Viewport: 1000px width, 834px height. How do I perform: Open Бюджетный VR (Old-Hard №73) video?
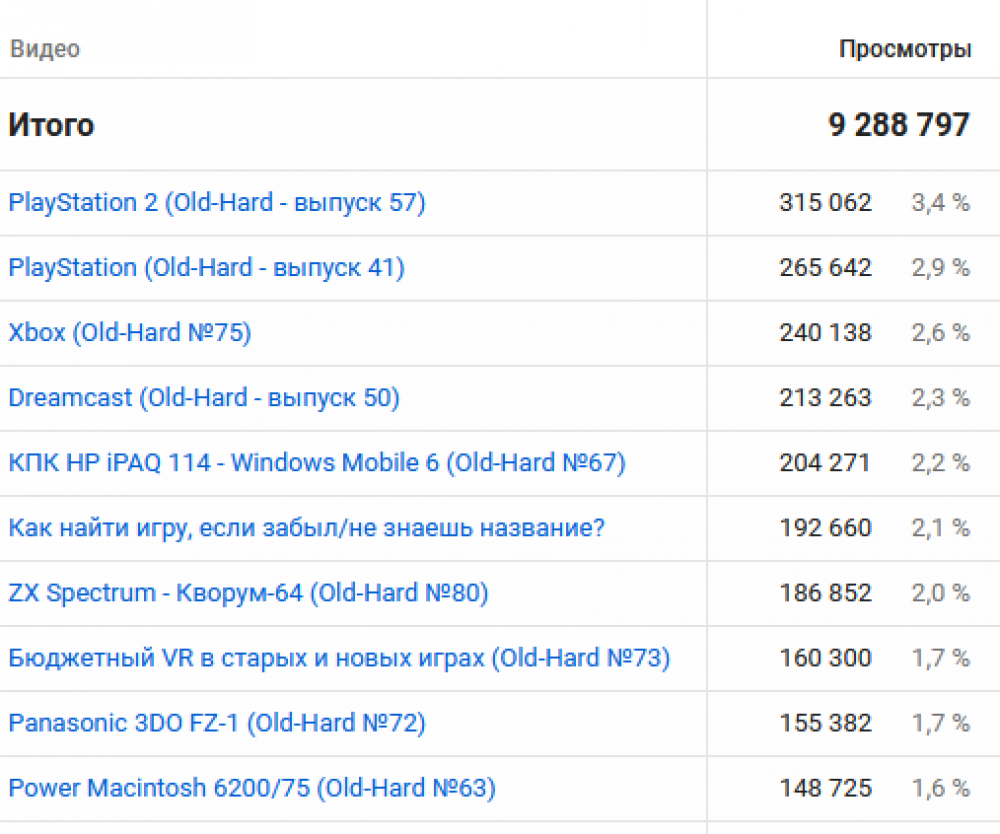point(339,658)
